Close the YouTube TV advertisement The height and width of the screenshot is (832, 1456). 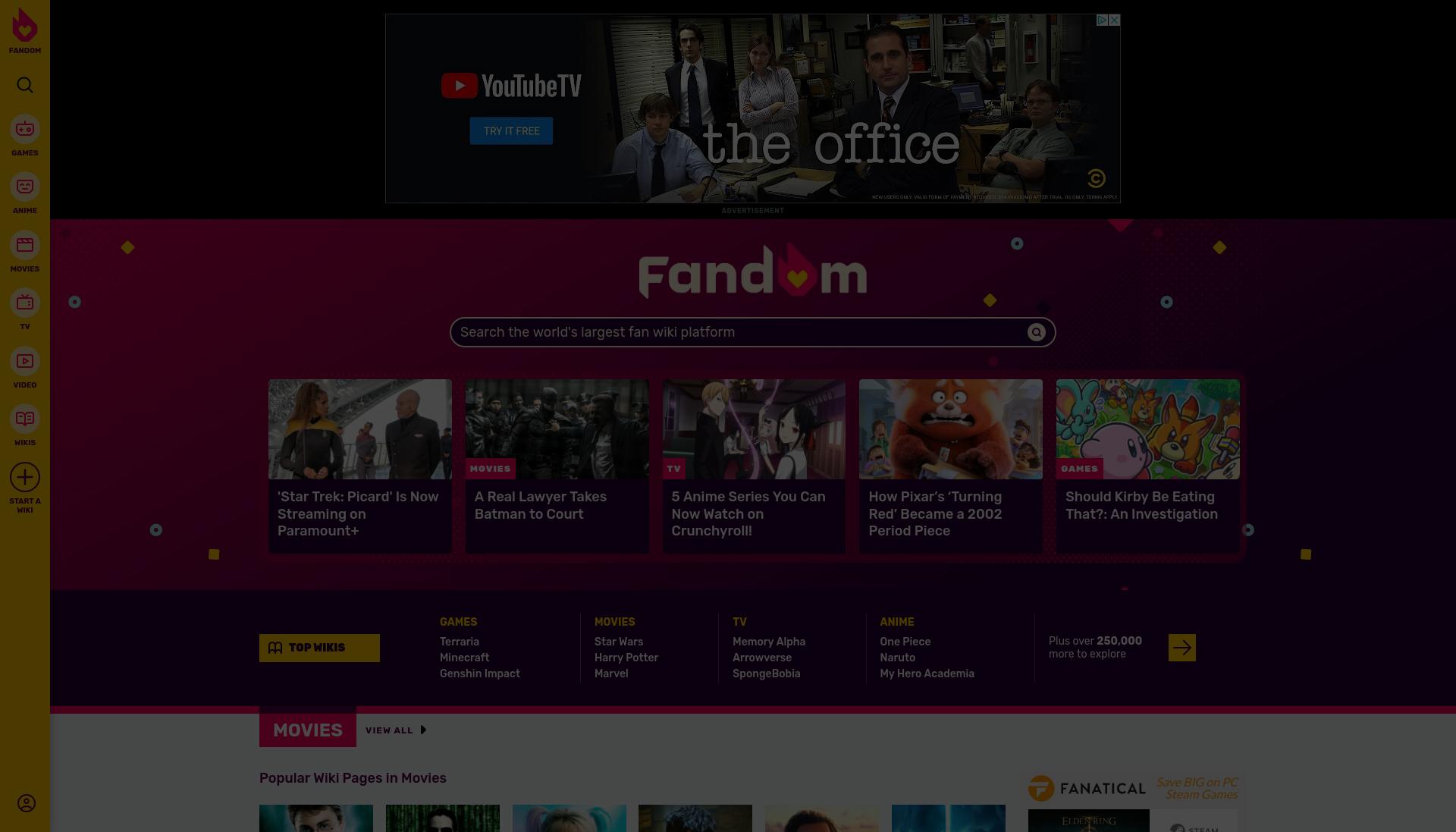click(1114, 20)
